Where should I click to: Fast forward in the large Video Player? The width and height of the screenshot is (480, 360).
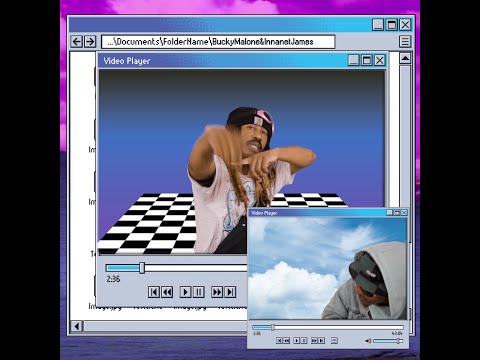coord(217,292)
